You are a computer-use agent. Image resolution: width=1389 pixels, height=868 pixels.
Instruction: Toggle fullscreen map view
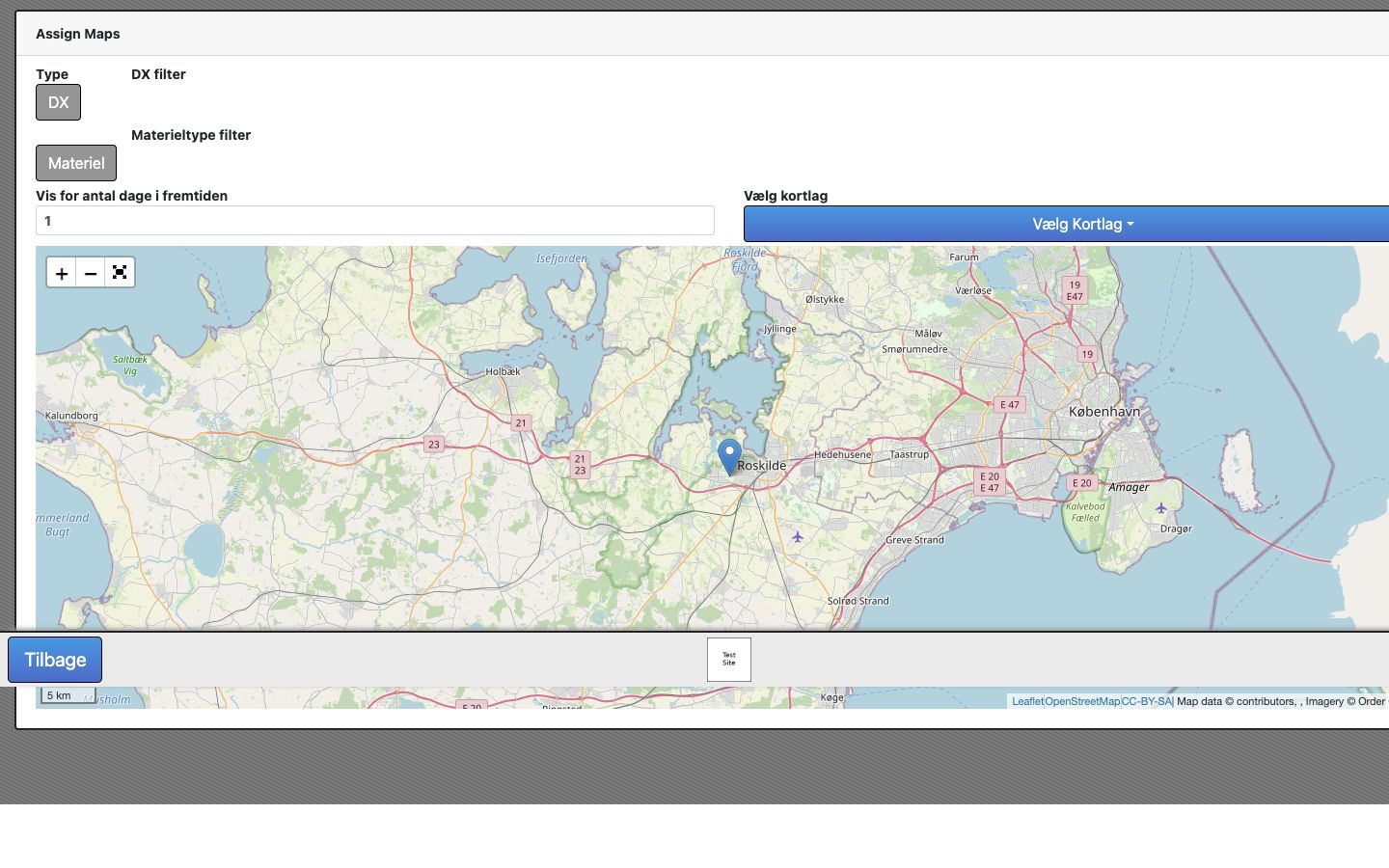[x=120, y=273]
